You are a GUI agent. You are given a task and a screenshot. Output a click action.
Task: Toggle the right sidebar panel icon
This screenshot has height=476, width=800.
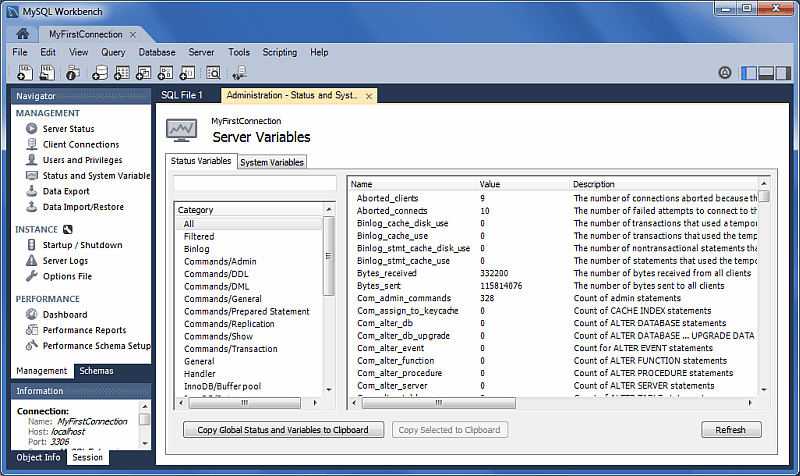(783, 73)
